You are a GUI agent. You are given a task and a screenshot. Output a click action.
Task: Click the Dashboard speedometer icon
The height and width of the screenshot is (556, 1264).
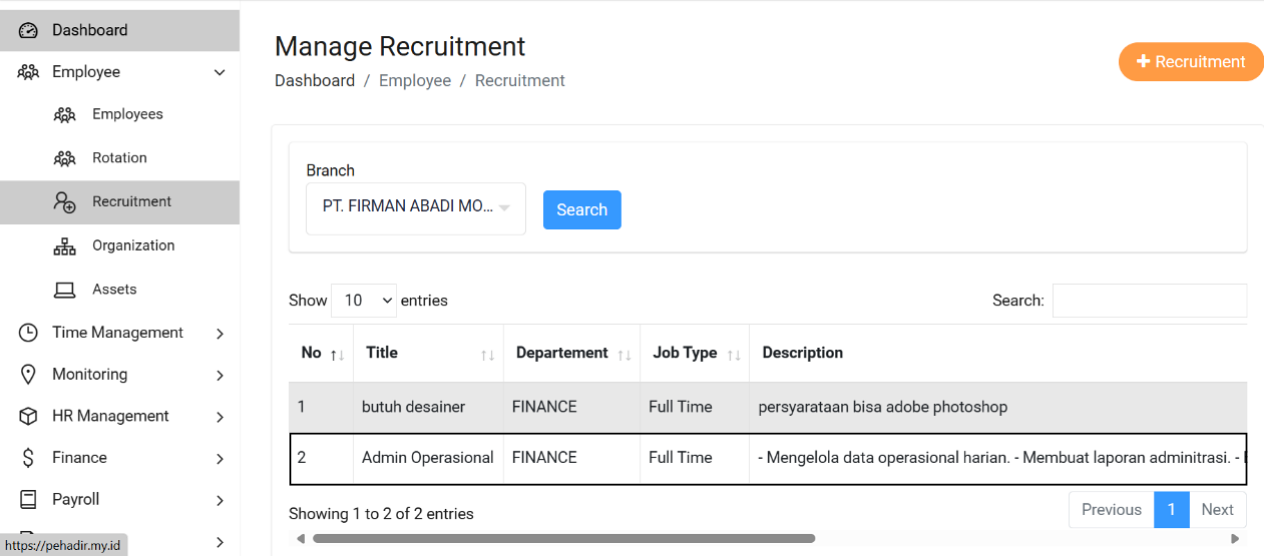pos(28,31)
